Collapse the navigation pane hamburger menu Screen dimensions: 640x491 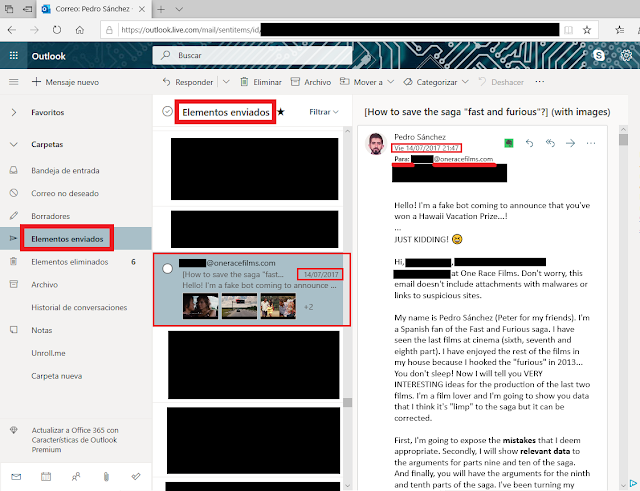pos(13,82)
